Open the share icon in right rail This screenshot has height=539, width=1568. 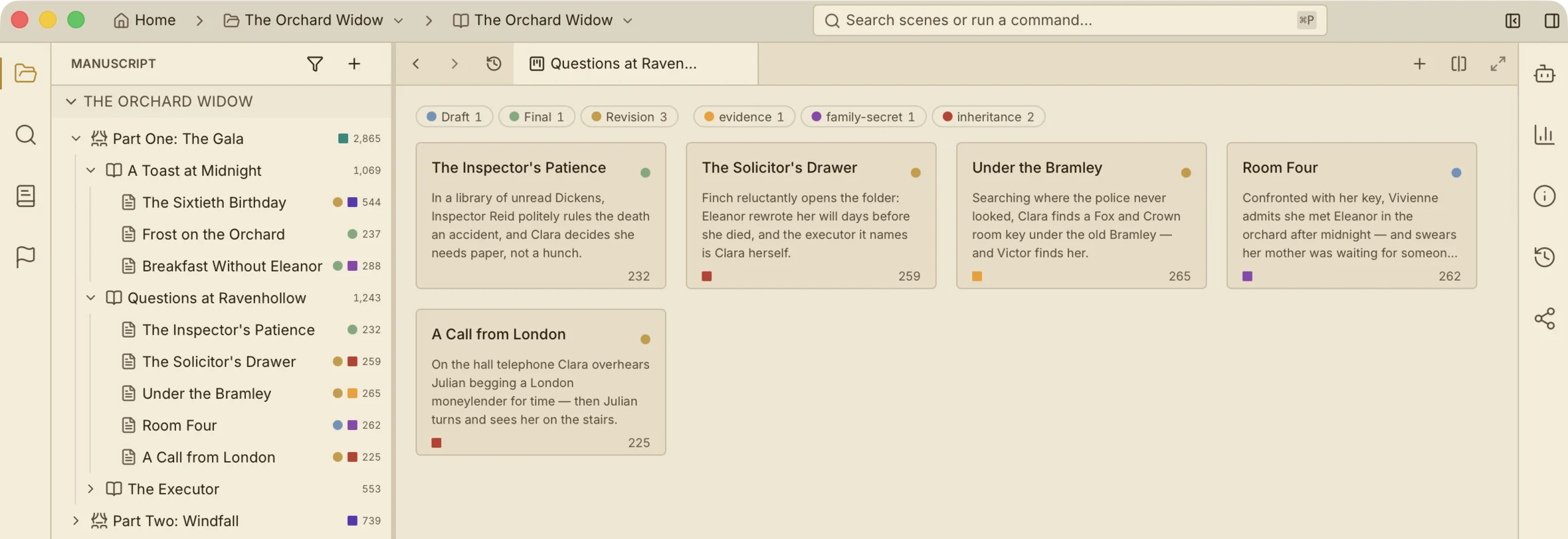[x=1544, y=319]
